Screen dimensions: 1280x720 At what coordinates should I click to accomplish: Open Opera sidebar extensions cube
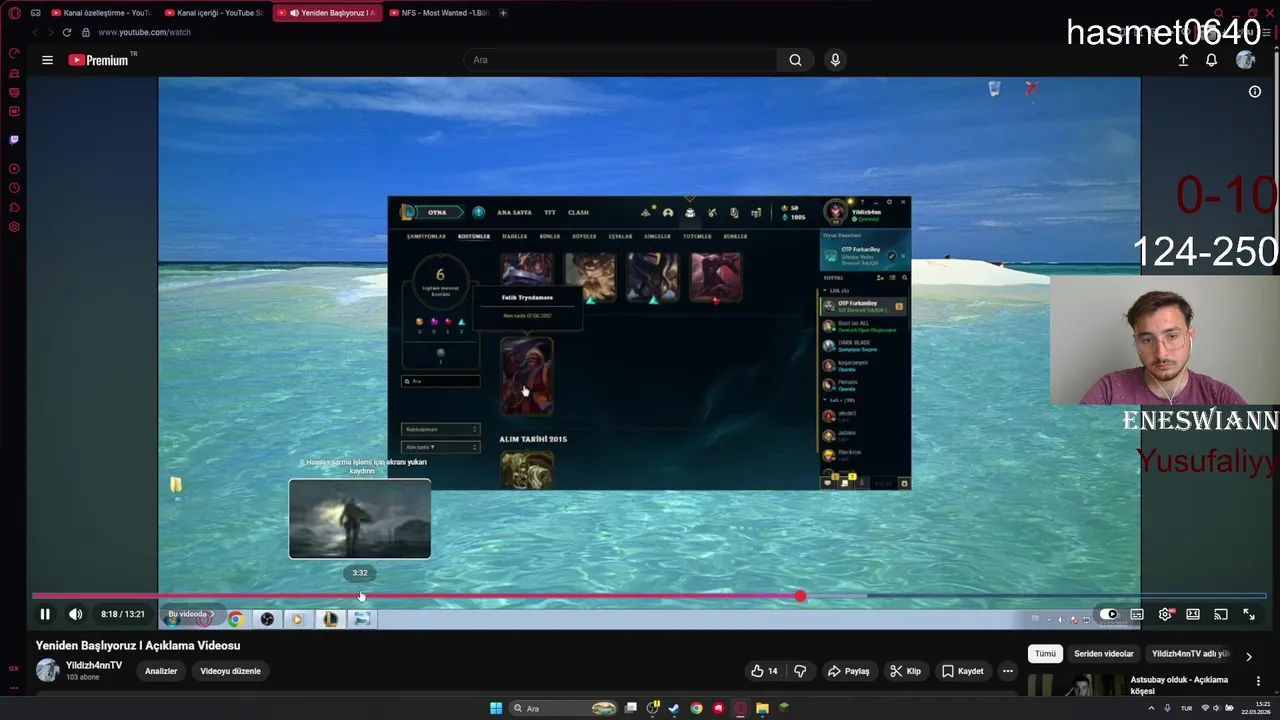(x=14, y=207)
